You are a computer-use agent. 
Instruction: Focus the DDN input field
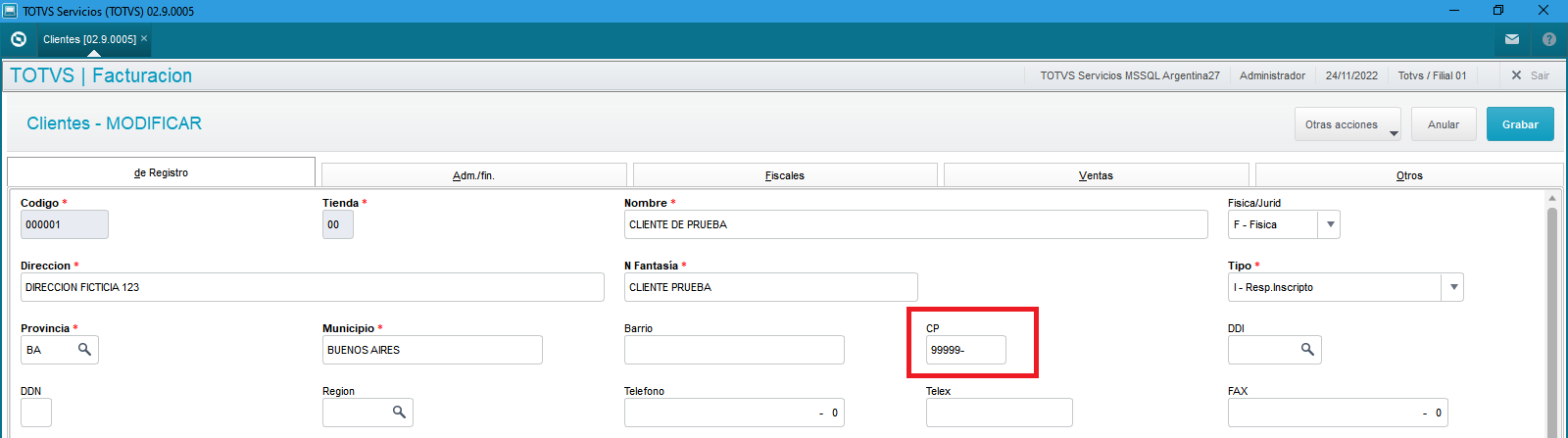pyautogui.click(x=36, y=413)
